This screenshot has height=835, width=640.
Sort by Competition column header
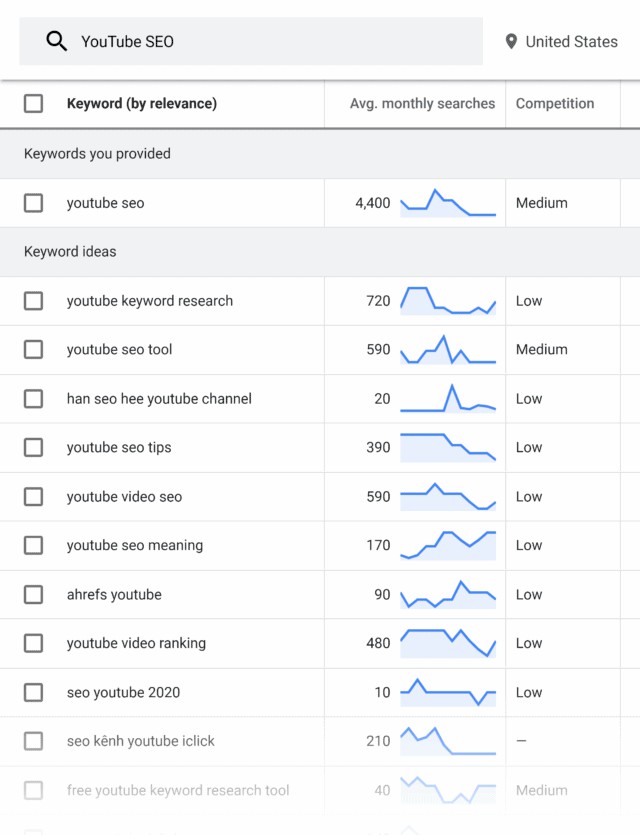tap(555, 103)
